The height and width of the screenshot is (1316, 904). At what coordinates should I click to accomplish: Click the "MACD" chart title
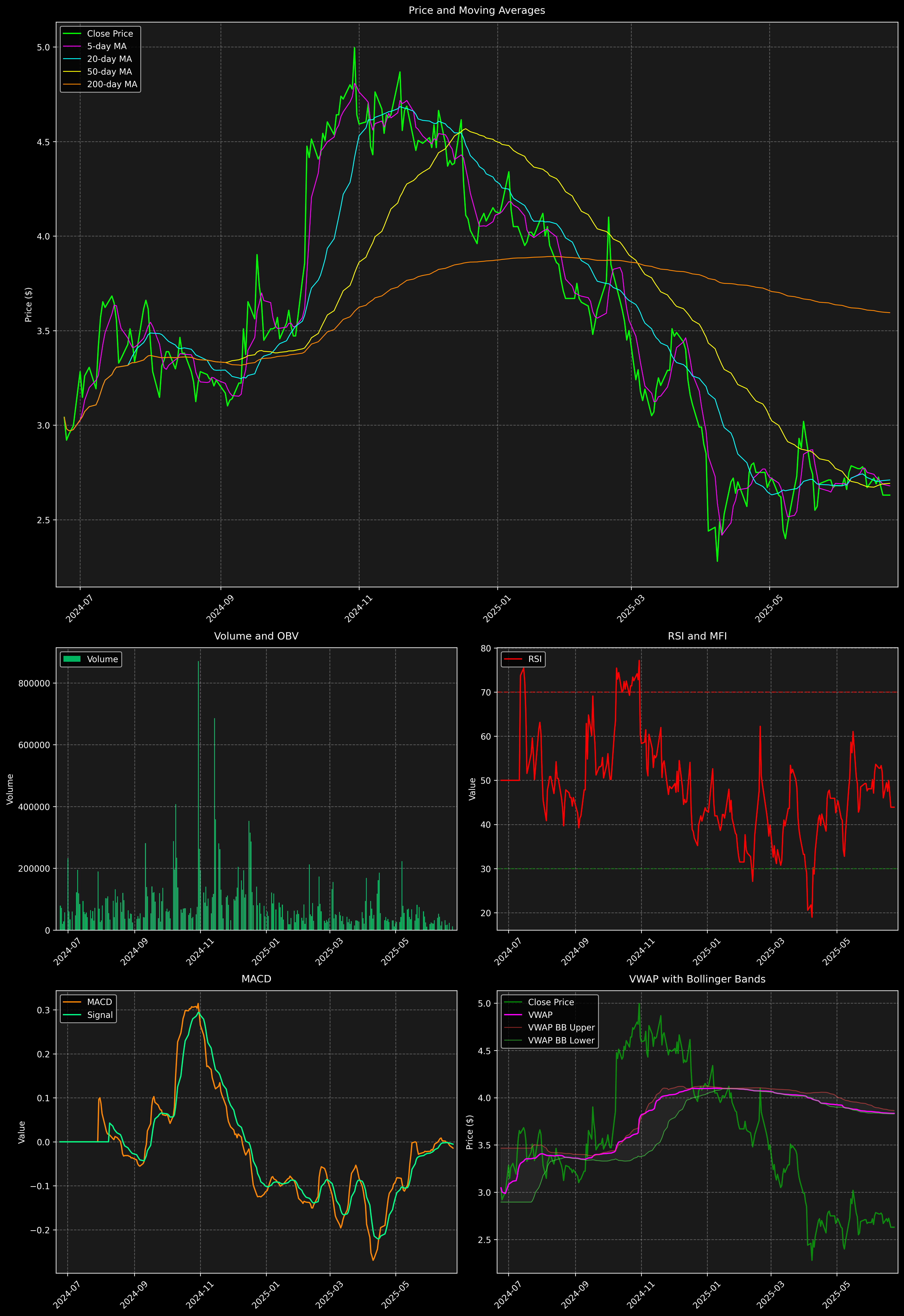[x=256, y=979]
